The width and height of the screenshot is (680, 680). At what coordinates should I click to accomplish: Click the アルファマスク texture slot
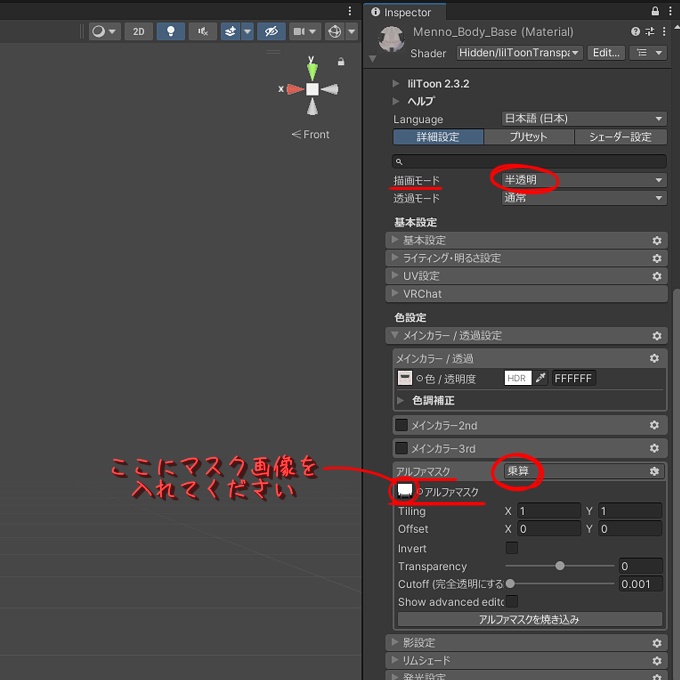click(405, 491)
